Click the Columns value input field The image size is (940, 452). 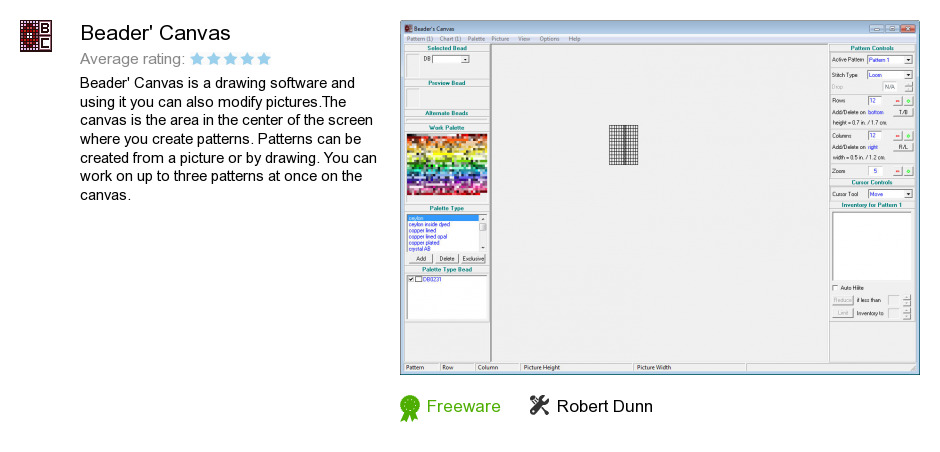pos(875,136)
